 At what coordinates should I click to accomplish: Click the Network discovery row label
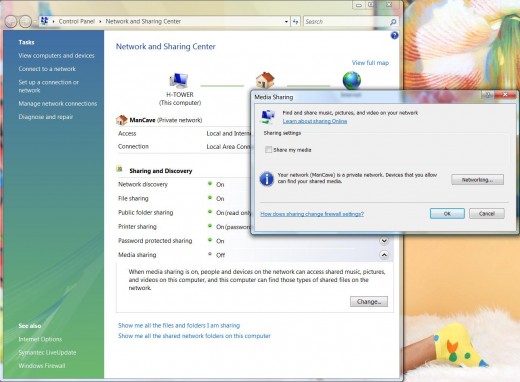[143, 184]
